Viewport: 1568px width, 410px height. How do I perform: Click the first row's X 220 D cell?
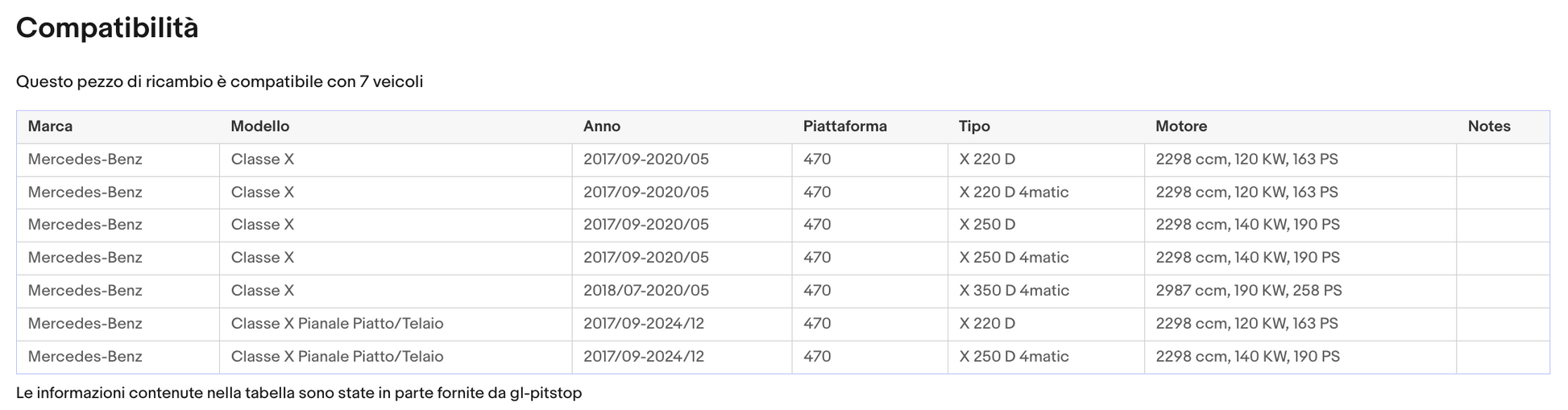(987, 159)
